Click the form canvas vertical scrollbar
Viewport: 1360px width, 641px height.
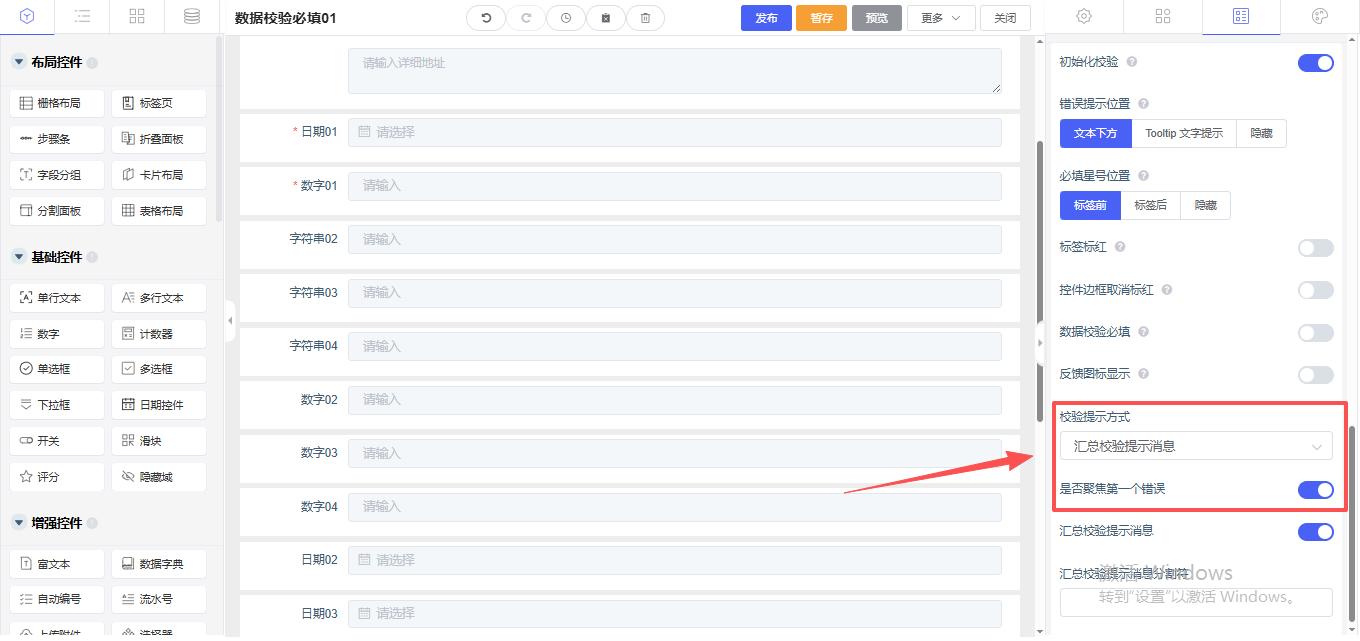pyautogui.click(x=1039, y=280)
